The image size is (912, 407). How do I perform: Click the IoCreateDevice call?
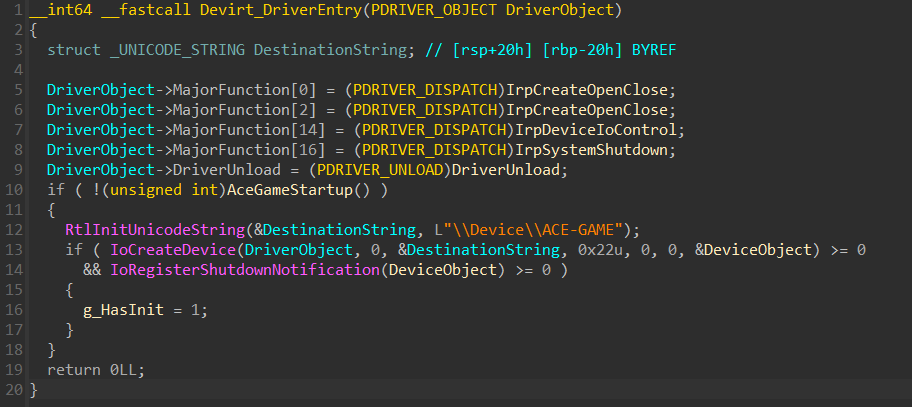click(x=172, y=250)
